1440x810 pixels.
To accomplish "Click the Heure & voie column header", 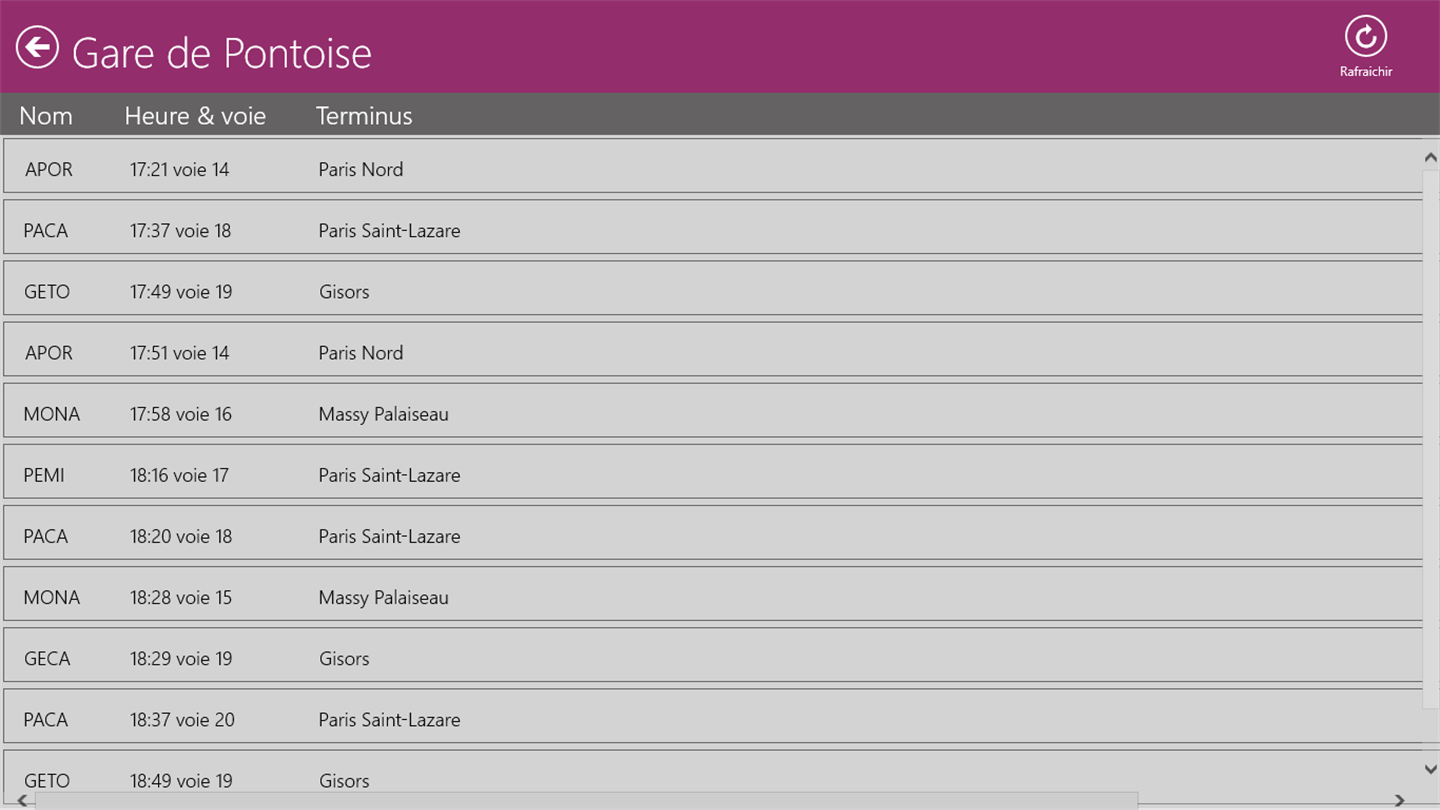I will (195, 116).
